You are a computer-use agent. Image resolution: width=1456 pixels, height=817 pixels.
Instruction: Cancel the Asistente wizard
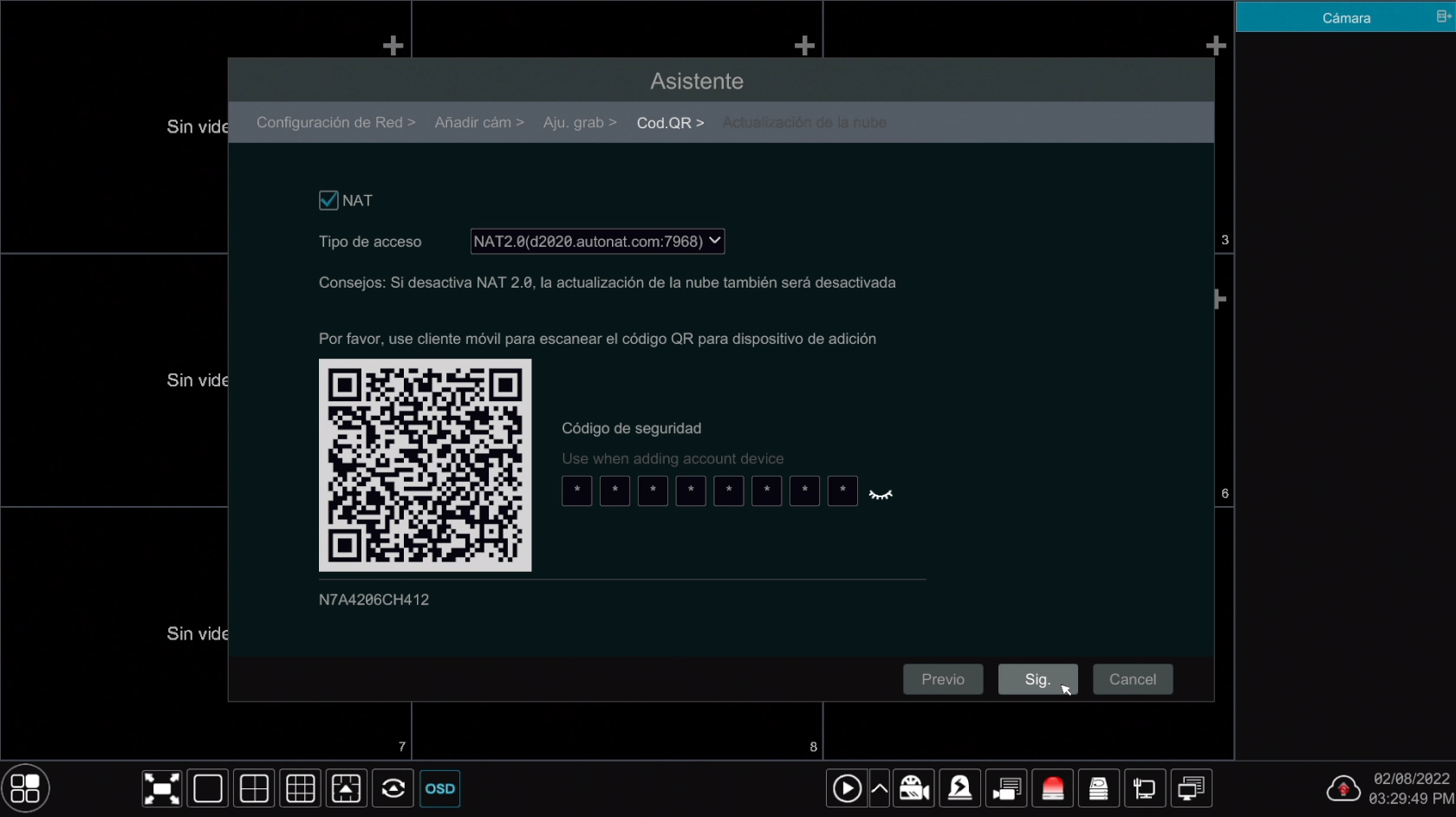pyautogui.click(x=1133, y=679)
